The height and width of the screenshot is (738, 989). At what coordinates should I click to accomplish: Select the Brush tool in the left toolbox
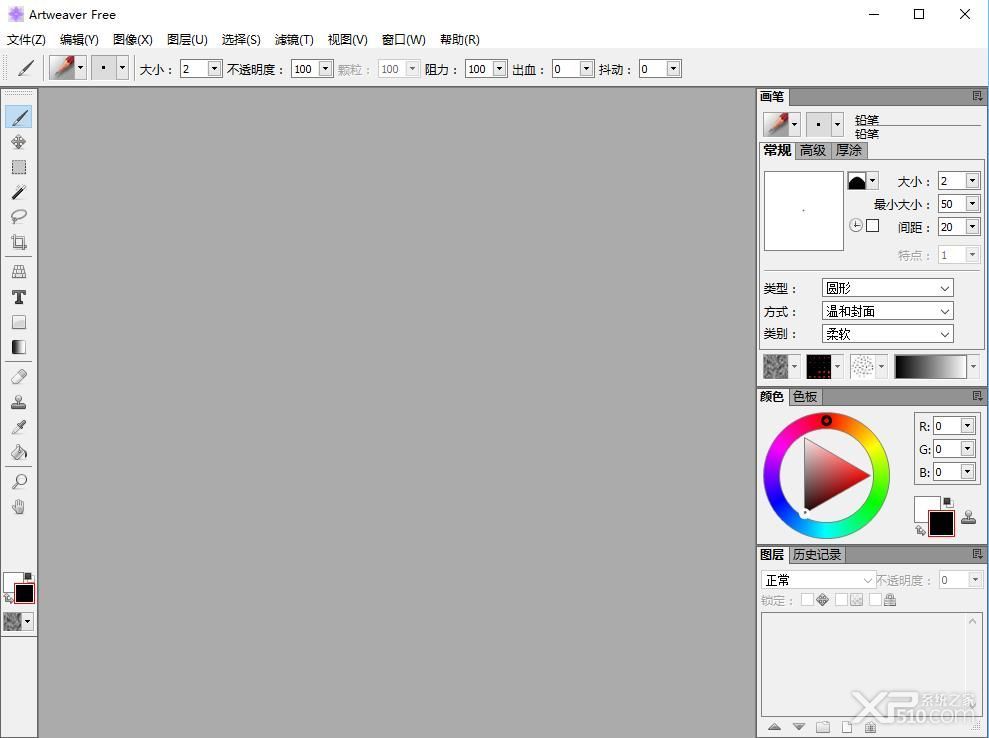[19, 117]
